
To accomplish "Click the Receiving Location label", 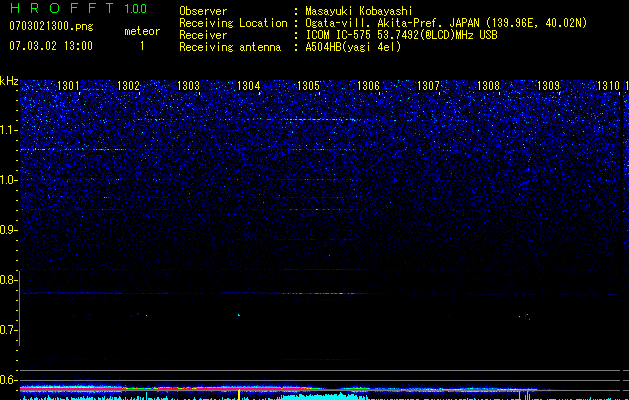I will coord(233,23).
